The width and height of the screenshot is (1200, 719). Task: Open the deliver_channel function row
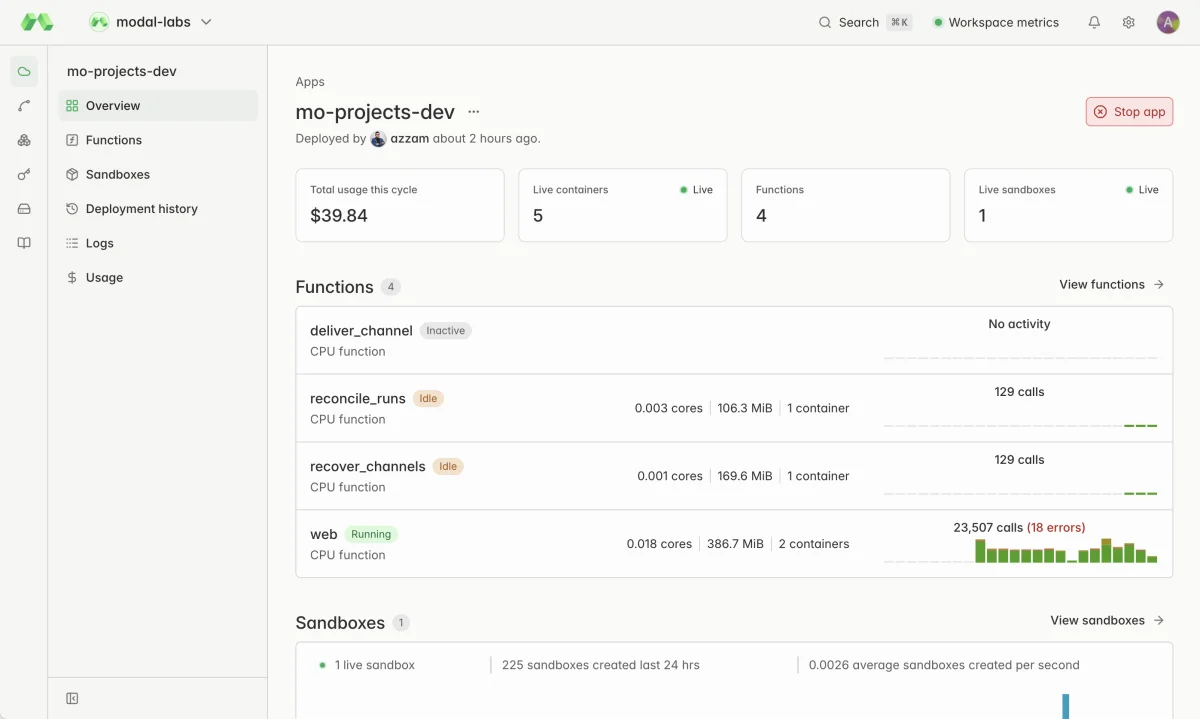click(734, 341)
